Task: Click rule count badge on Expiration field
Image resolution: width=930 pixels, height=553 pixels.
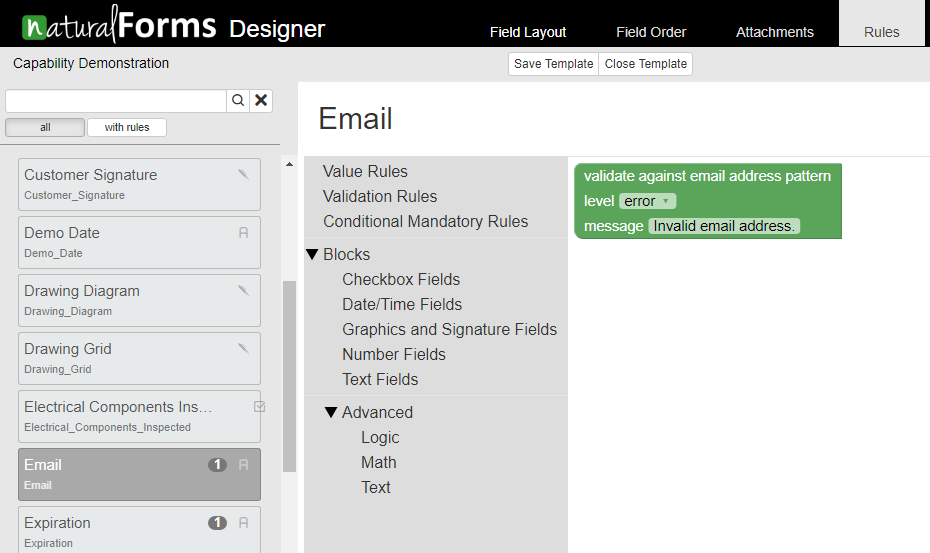Action: point(217,523)
